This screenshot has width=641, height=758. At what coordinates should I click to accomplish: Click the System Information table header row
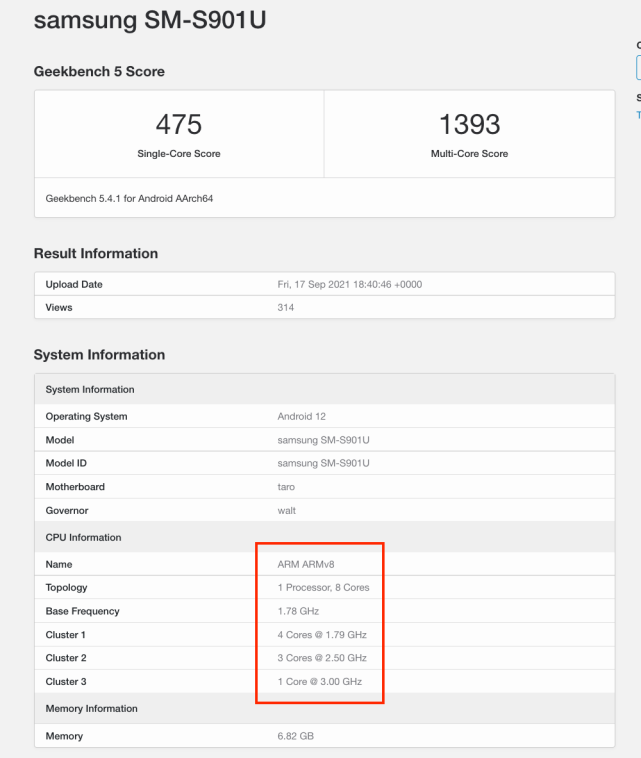pos(324,389)
